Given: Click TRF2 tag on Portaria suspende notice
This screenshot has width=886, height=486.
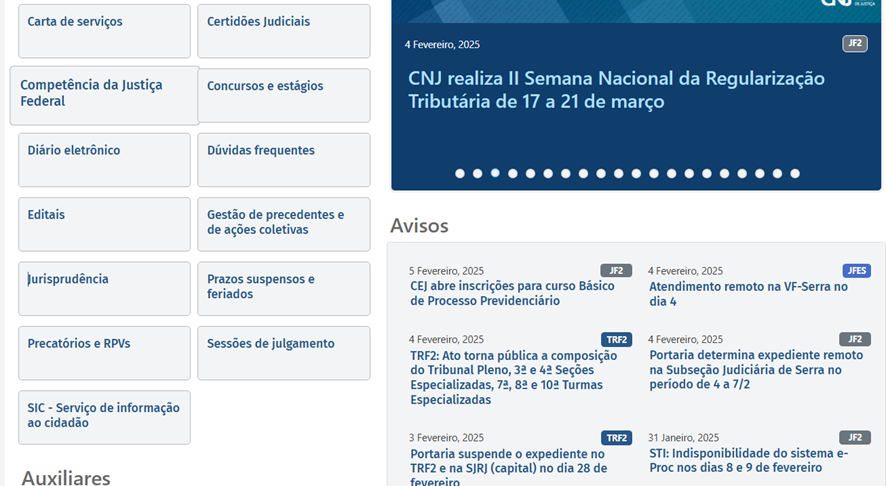Looking at the screenshot, I should point(616,438).
